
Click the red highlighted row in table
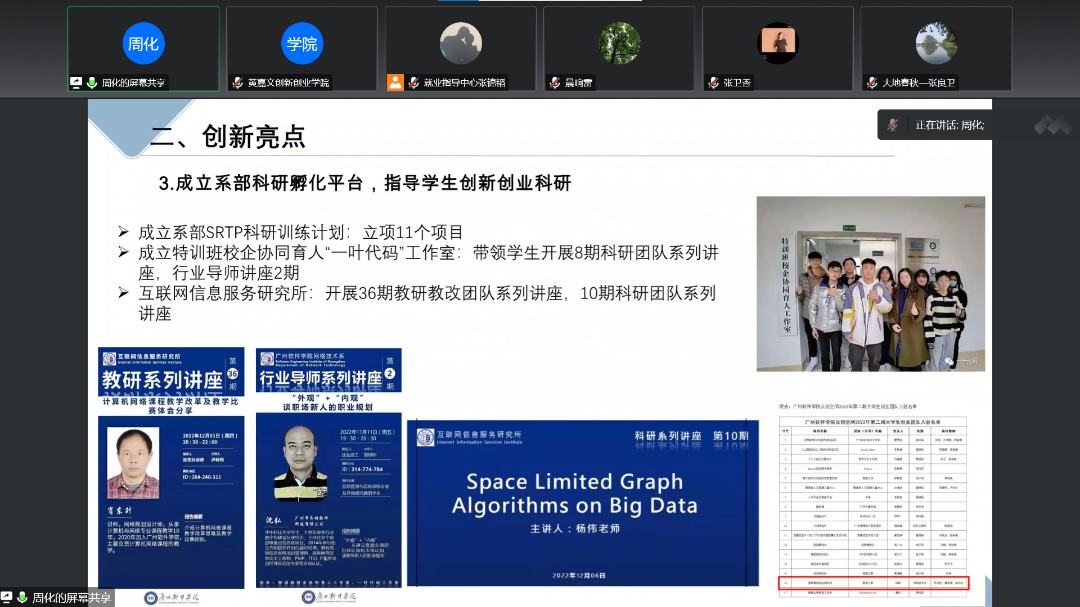pos(874,581)
